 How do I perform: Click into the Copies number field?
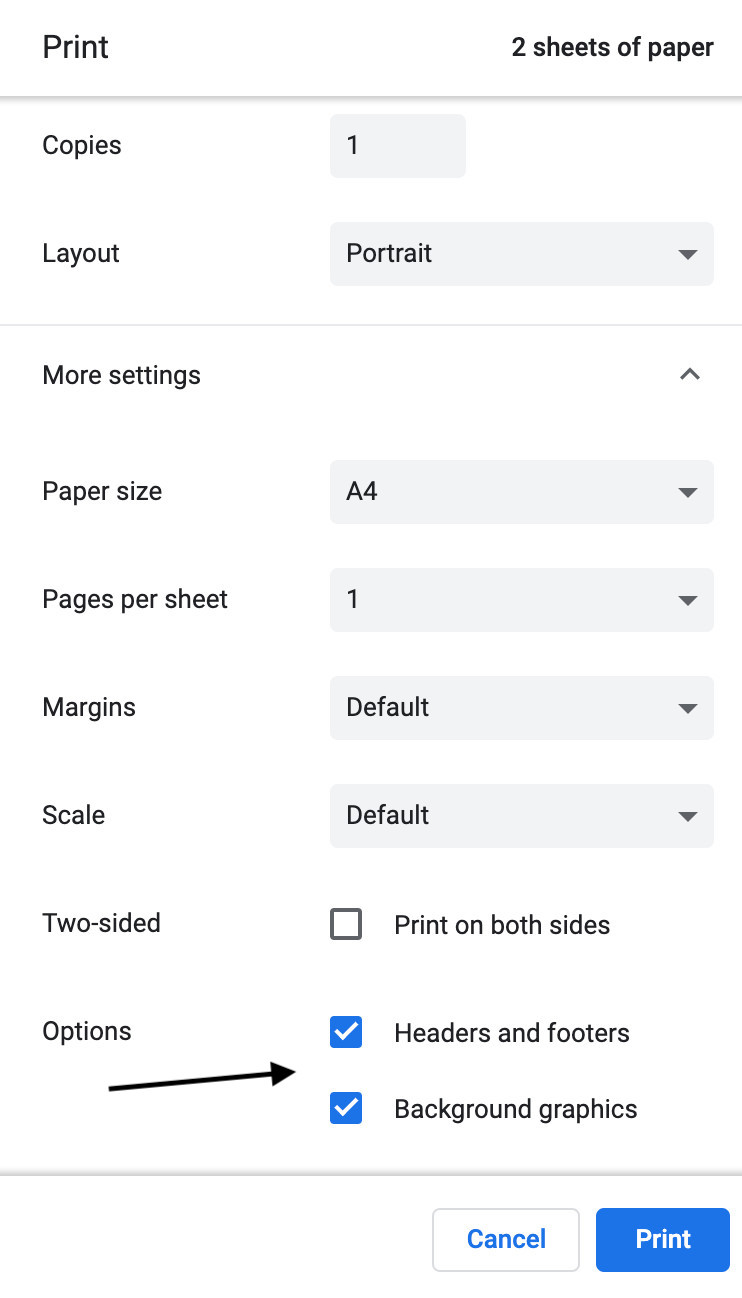click(x=397, y=146)
